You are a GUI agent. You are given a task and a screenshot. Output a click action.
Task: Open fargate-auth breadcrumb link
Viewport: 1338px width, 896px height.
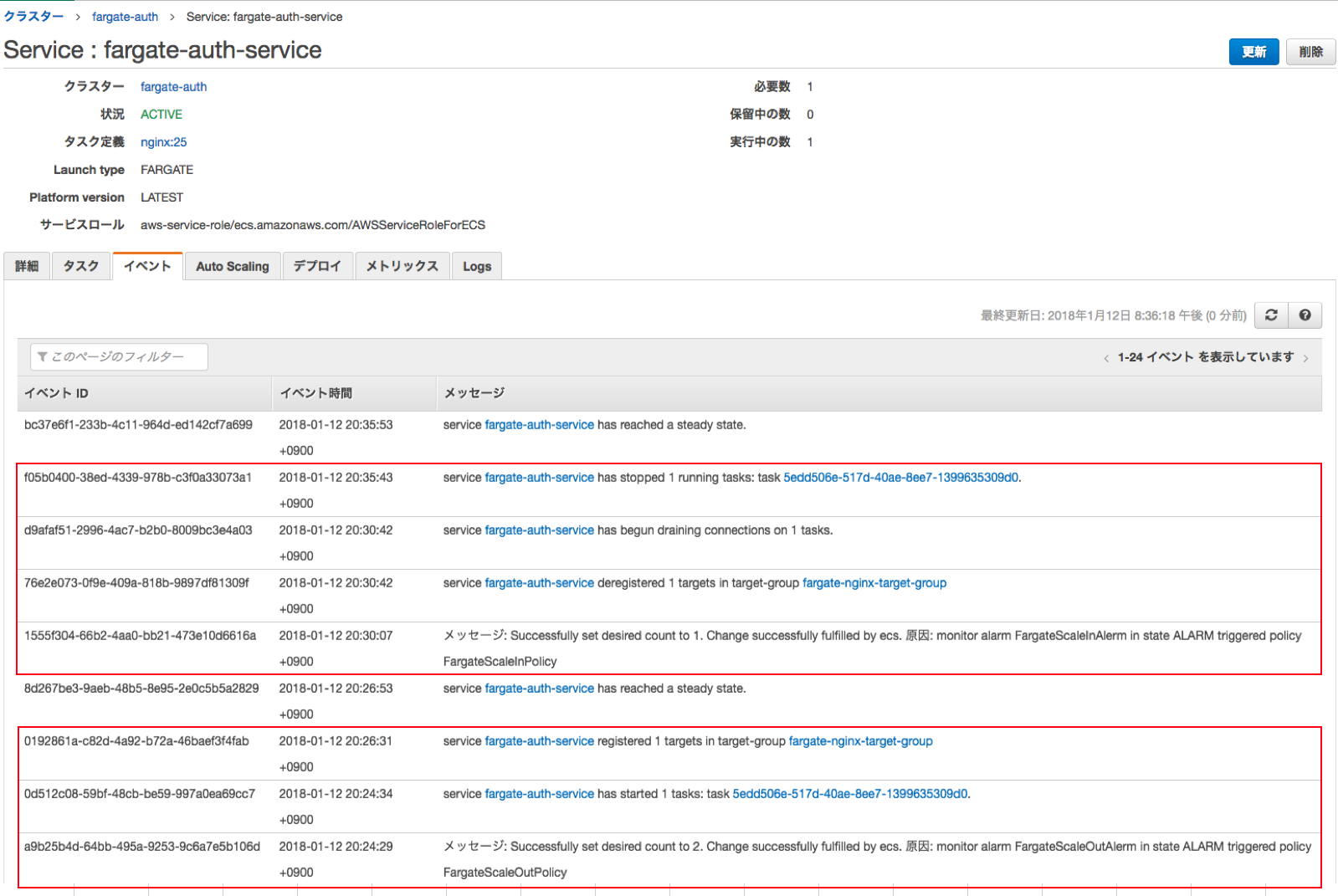125,17
